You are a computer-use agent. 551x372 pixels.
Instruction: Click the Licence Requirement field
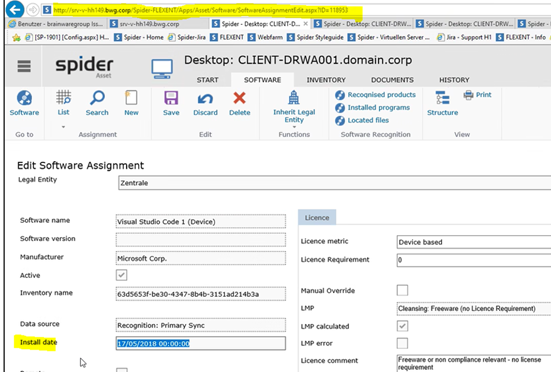click(474, 260)
